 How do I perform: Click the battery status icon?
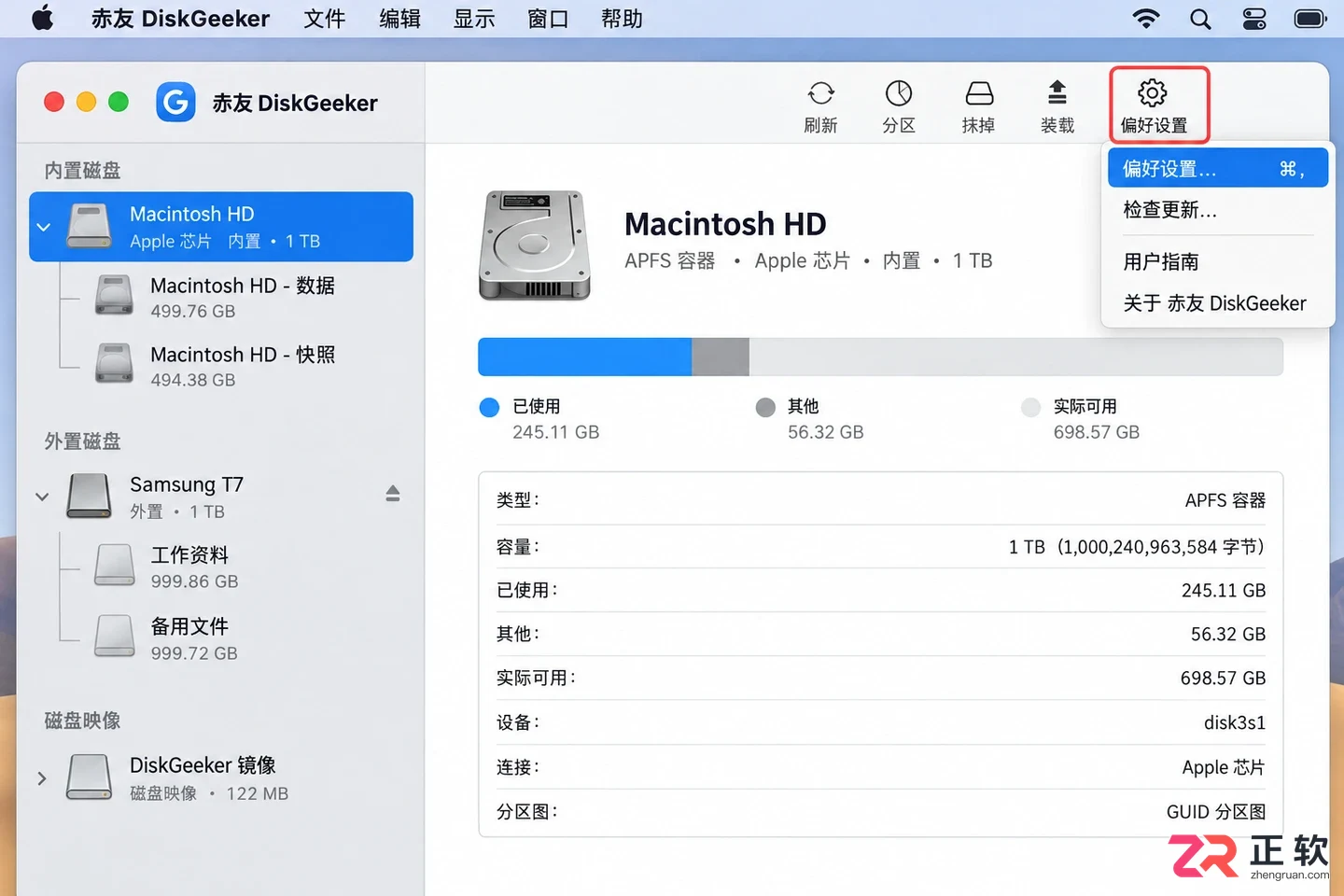[1310, 19]
